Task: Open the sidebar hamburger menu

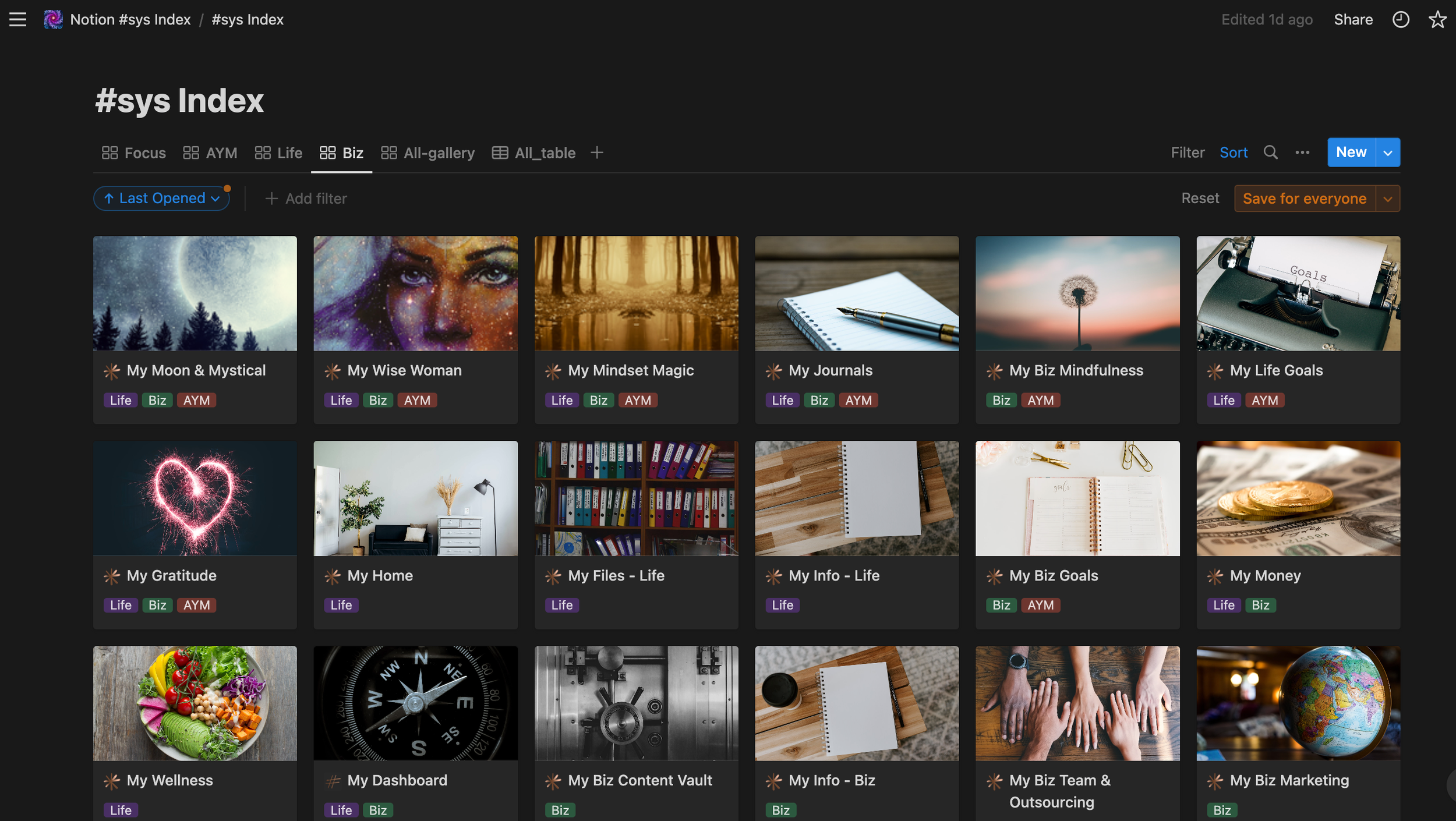Action: (x=17, y=20)
